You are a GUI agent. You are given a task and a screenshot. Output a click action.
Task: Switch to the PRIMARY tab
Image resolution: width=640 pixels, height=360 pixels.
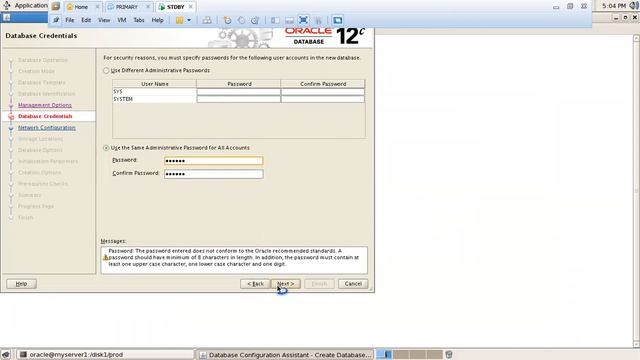[x=127, y=7]
